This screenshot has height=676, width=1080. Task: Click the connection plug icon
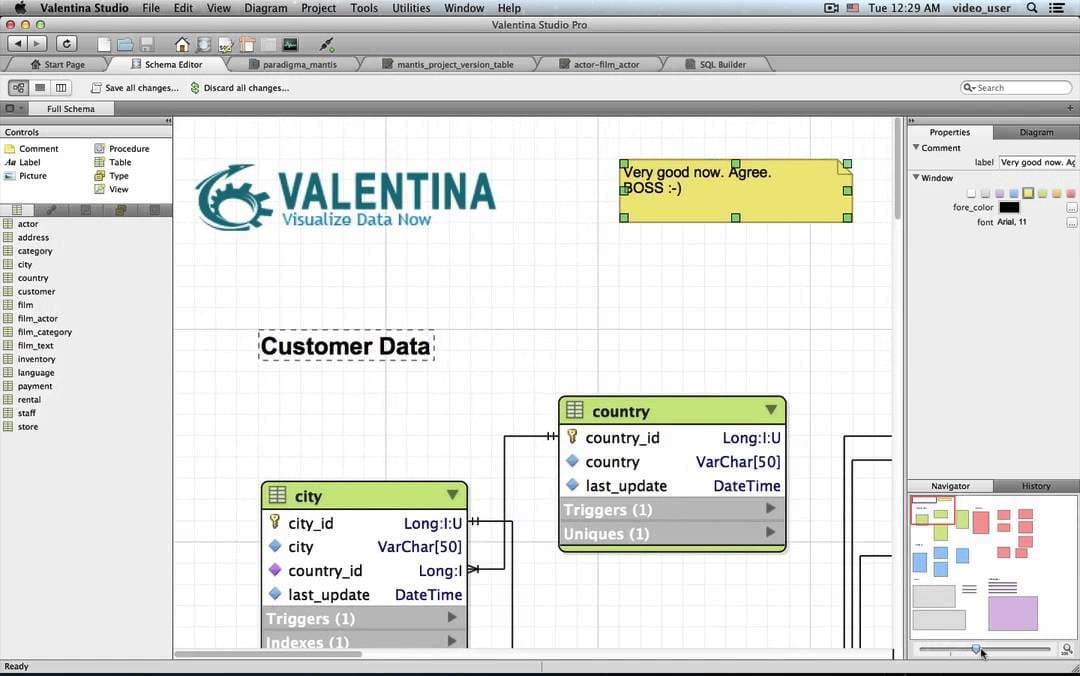(326, 44)
